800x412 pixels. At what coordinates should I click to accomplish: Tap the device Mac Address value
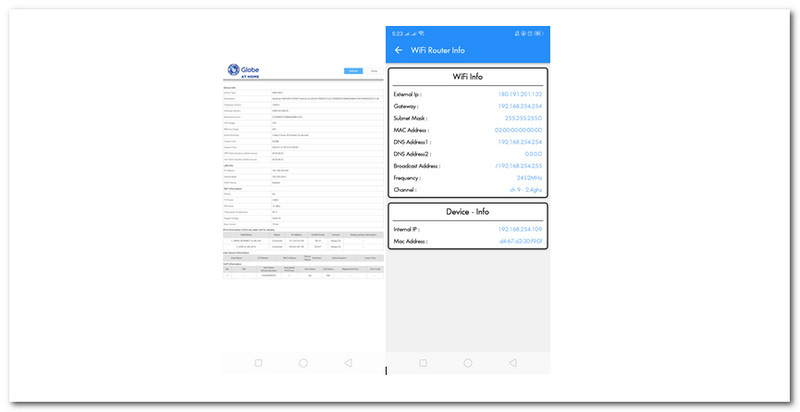(521, 241)
